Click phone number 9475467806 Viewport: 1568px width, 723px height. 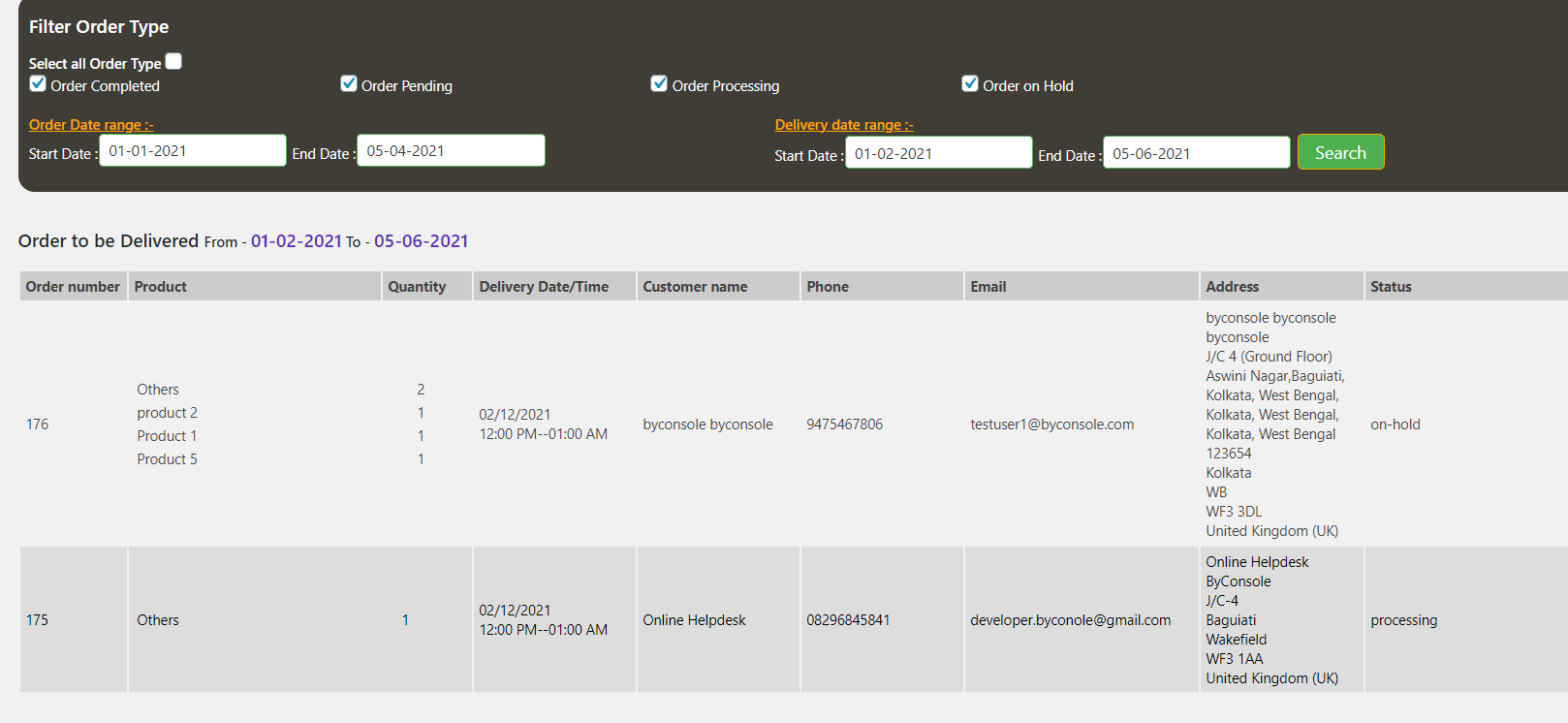pyautogui.click(x=844, y=424)
